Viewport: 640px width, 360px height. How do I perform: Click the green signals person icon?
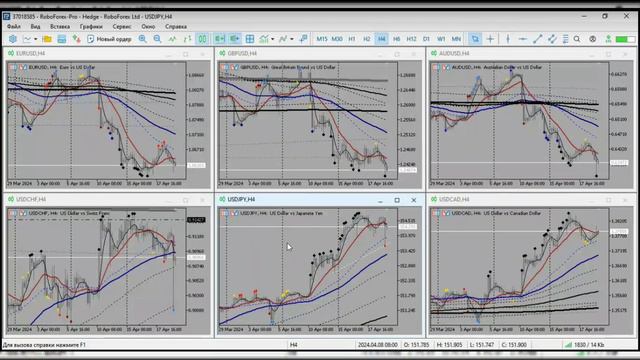(608, 39)
